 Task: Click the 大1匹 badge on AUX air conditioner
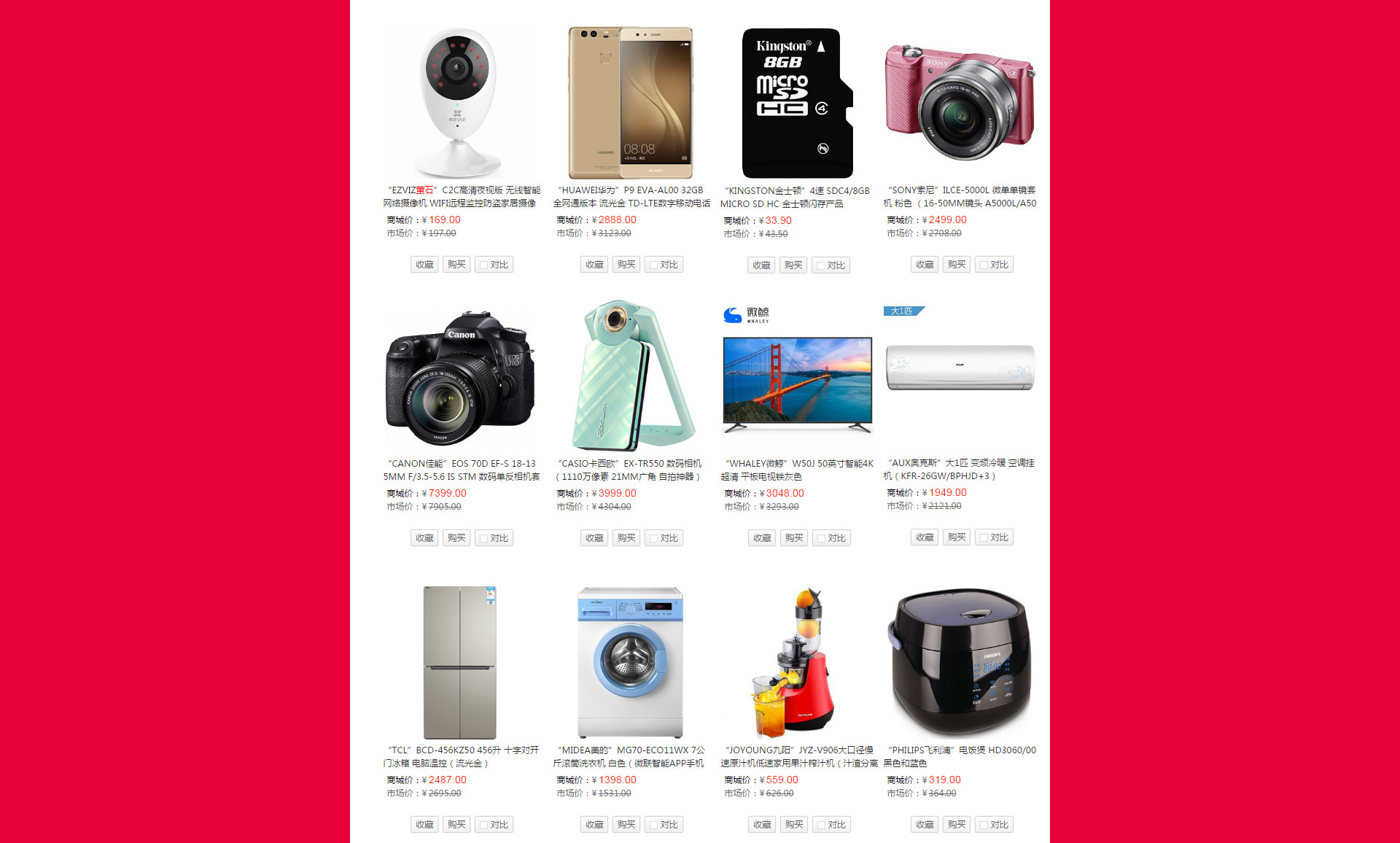903,311
